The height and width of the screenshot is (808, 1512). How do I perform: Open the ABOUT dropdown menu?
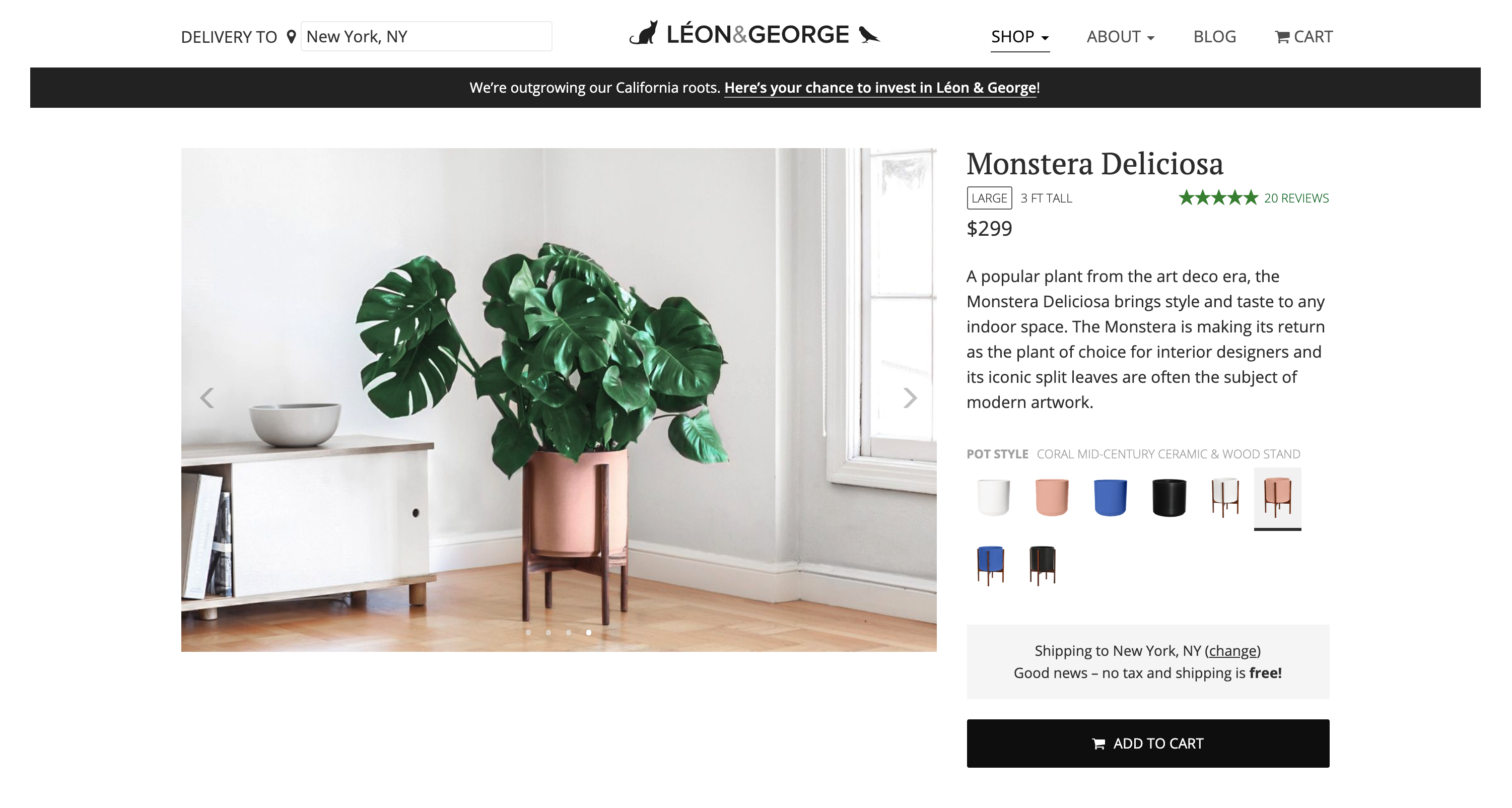click(1121, 36)
